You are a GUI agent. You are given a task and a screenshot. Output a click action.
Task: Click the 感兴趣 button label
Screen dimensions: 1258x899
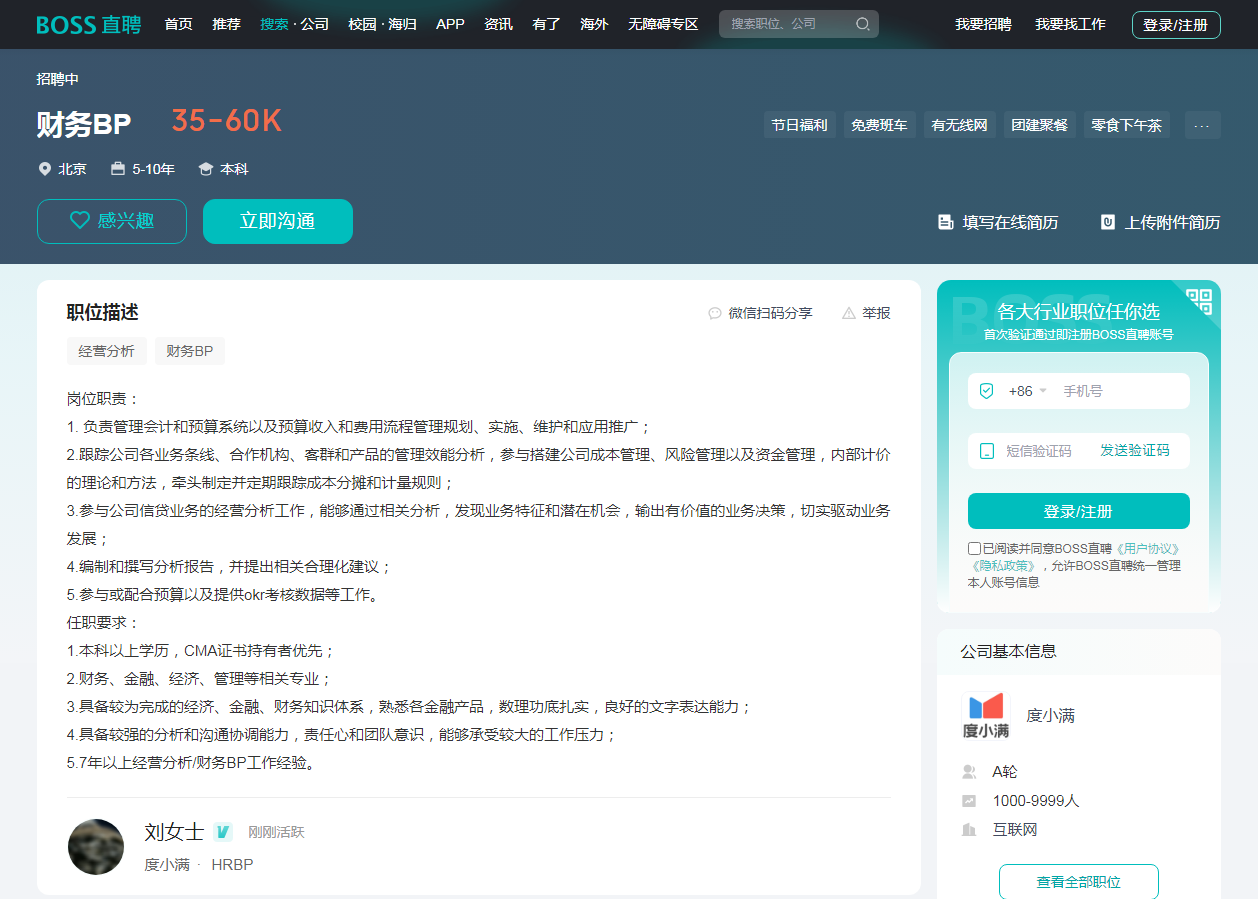click(126, 221)
